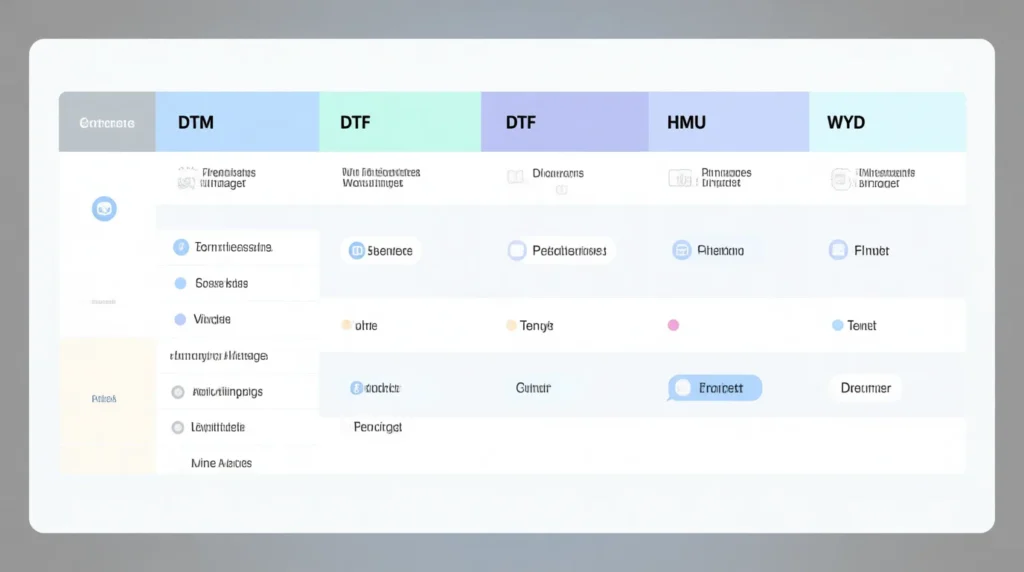Click the gray header cell at top-left of table
1024x572 pixels.
tap(107, 122)
